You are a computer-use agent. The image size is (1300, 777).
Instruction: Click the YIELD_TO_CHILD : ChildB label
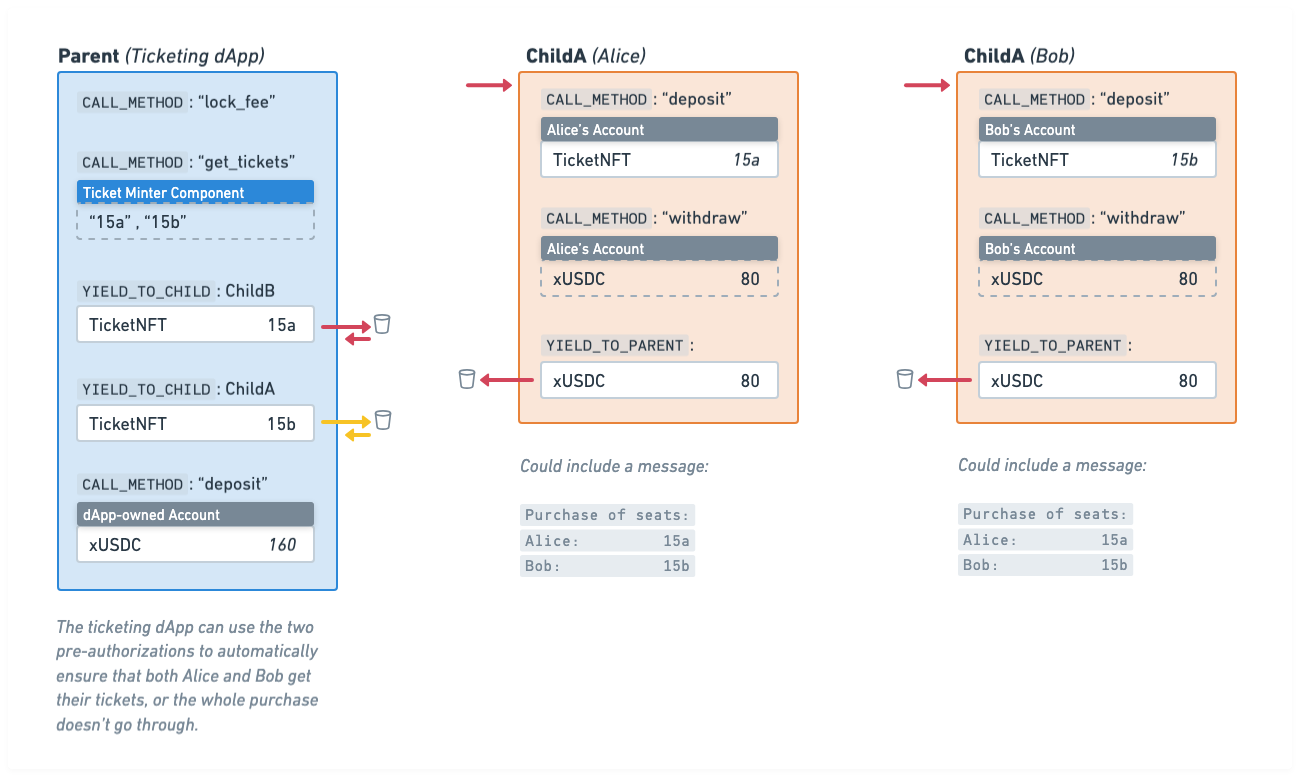[178, 291]
